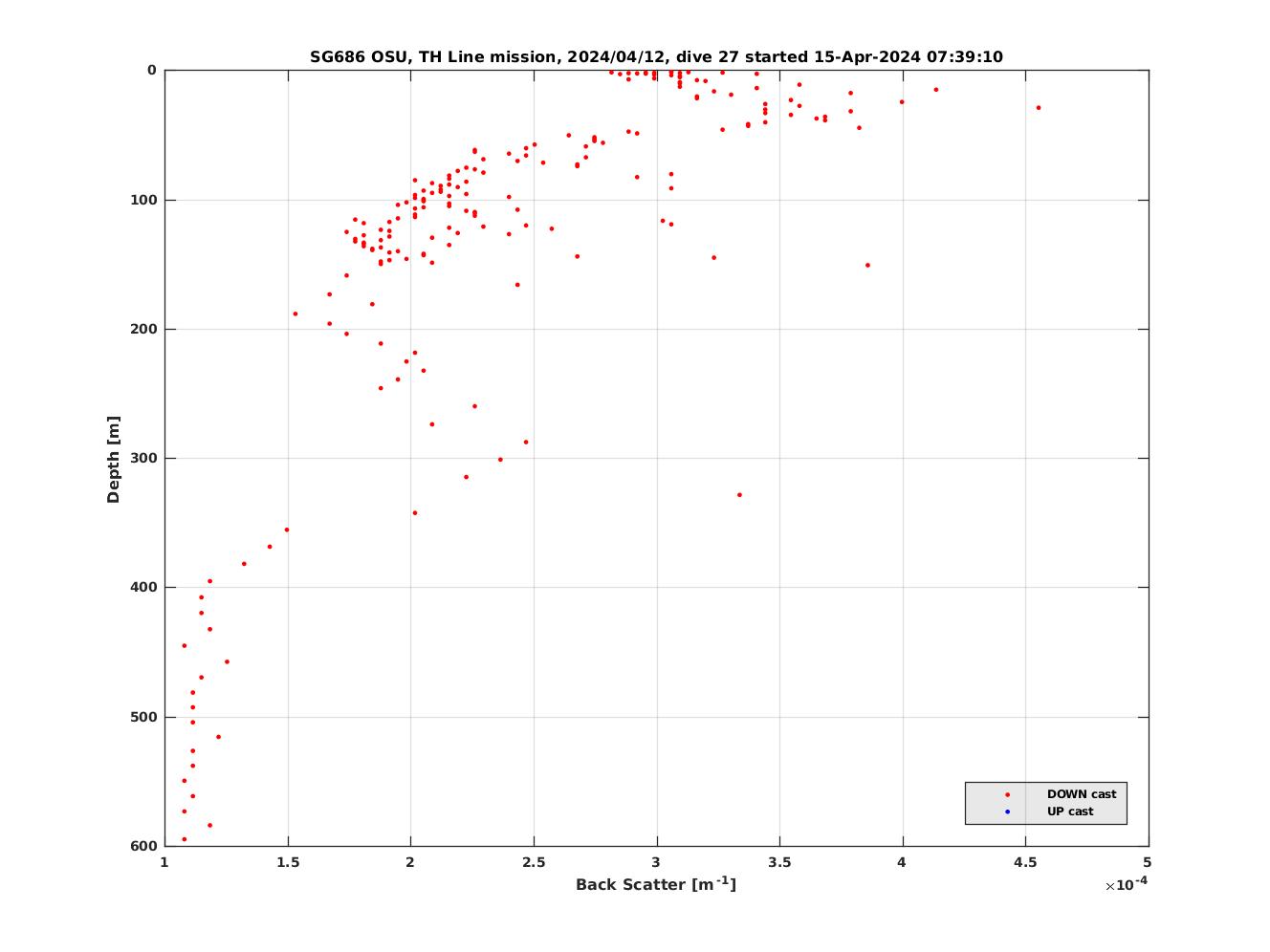Click x-axis tick label 3.5
Image resolution: width=1270 pixels, height=952 pixels.
click(x=779, y=863)
